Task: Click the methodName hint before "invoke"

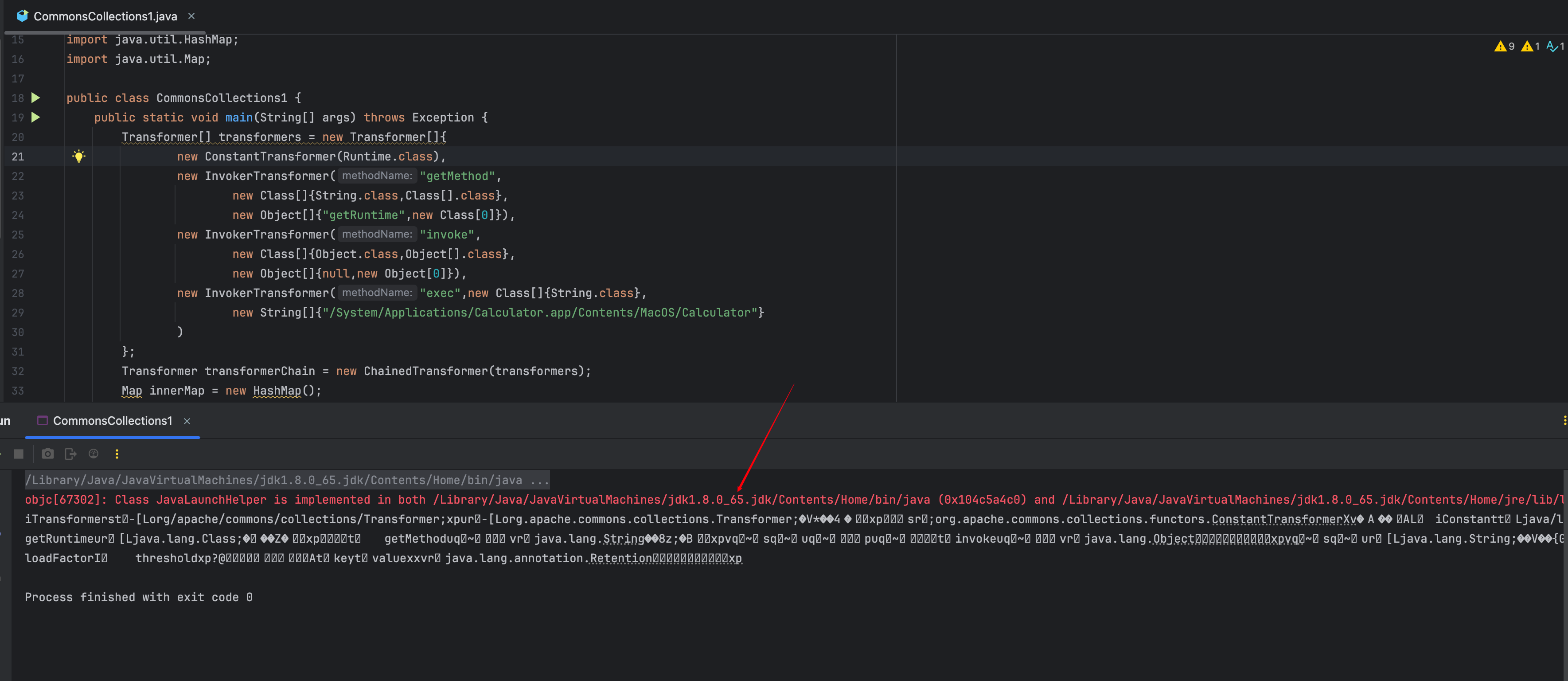Action: (x=377, y=234)
